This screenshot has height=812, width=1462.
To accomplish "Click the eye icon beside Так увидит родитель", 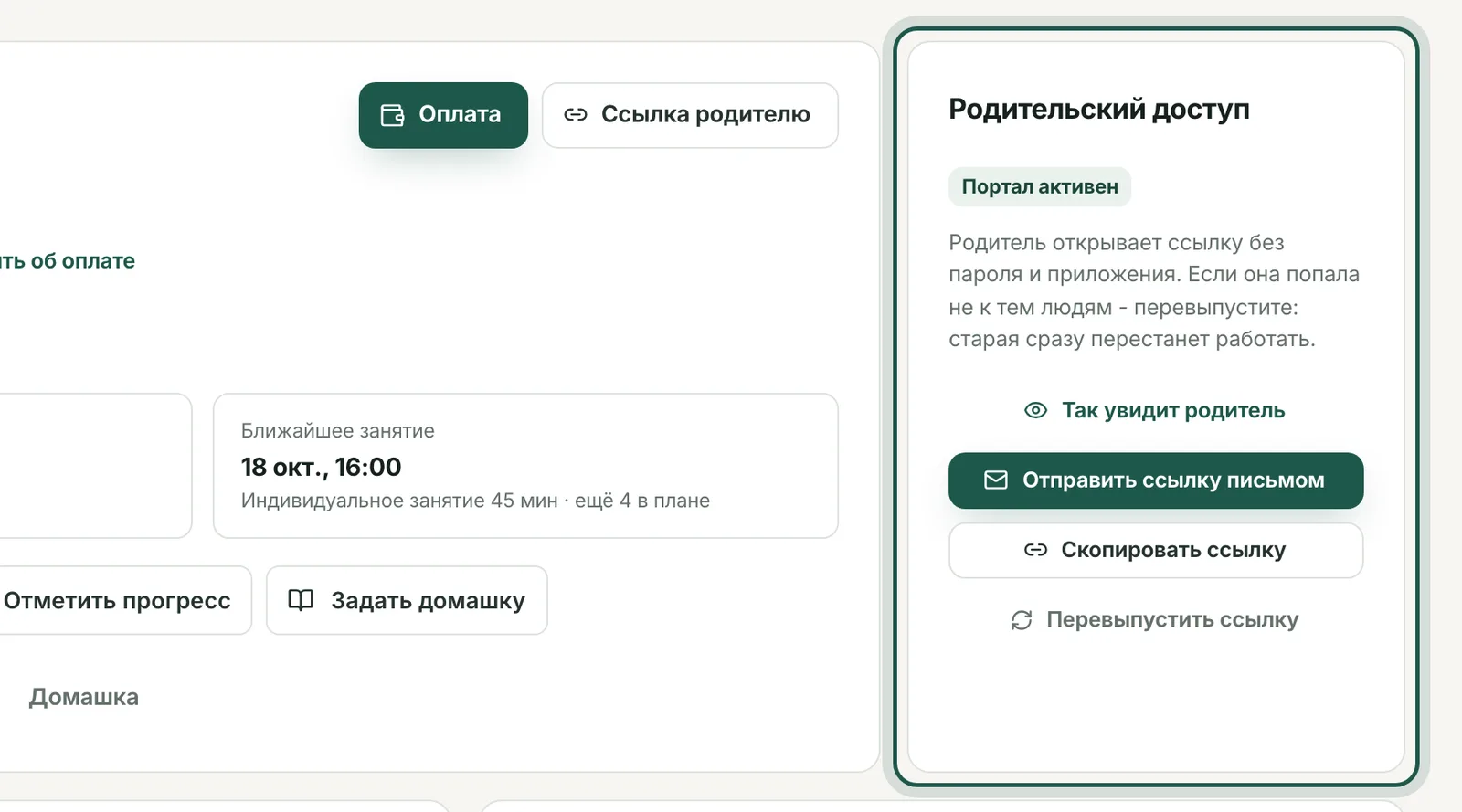I will [1035, 410].
